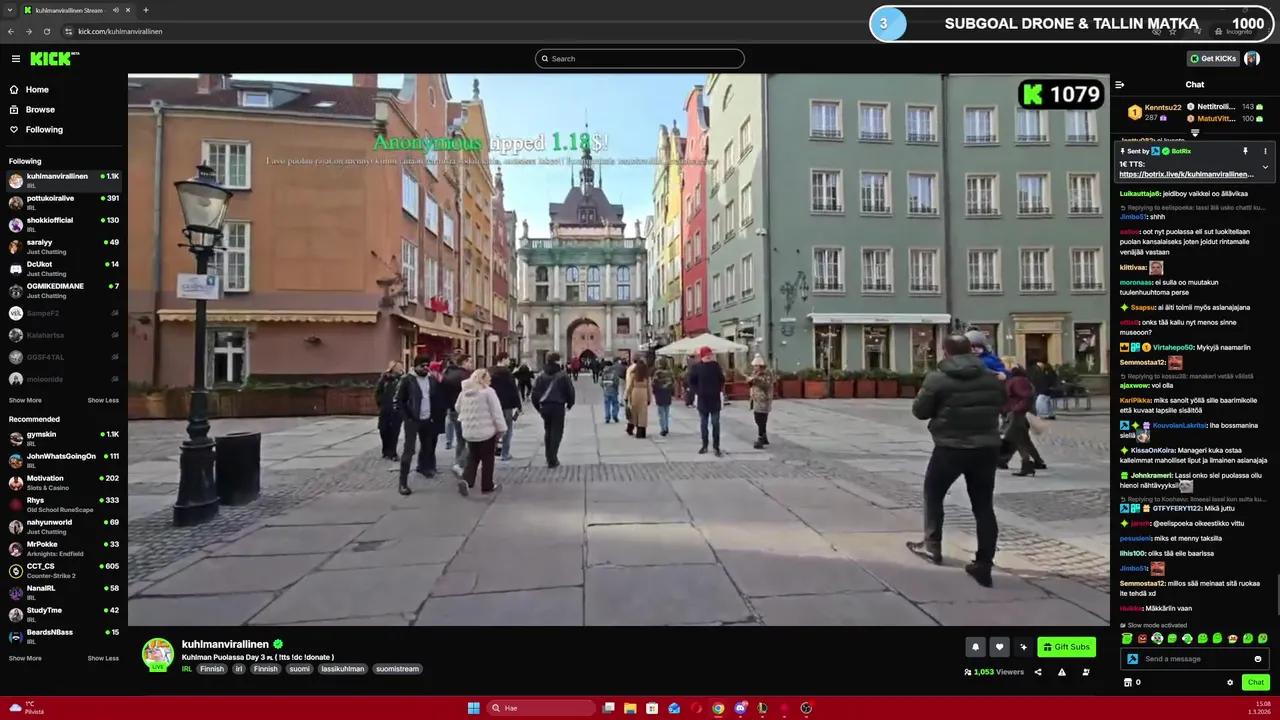Open chat settings gear
1280x720 pixels.
1230,683
